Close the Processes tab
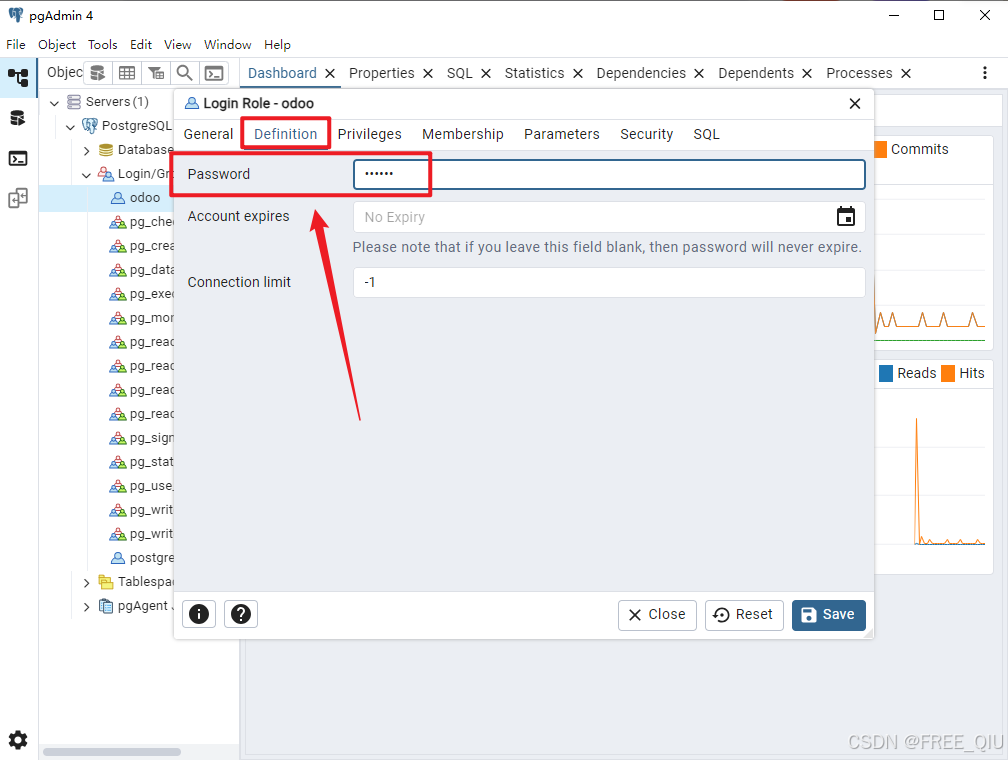 coord(906,73)
